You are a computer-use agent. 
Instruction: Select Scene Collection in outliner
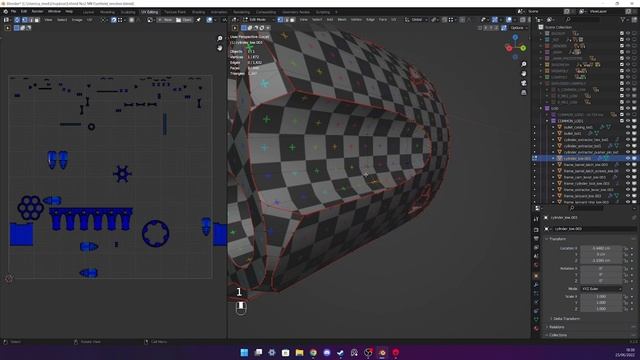click(x=558, y=27)
